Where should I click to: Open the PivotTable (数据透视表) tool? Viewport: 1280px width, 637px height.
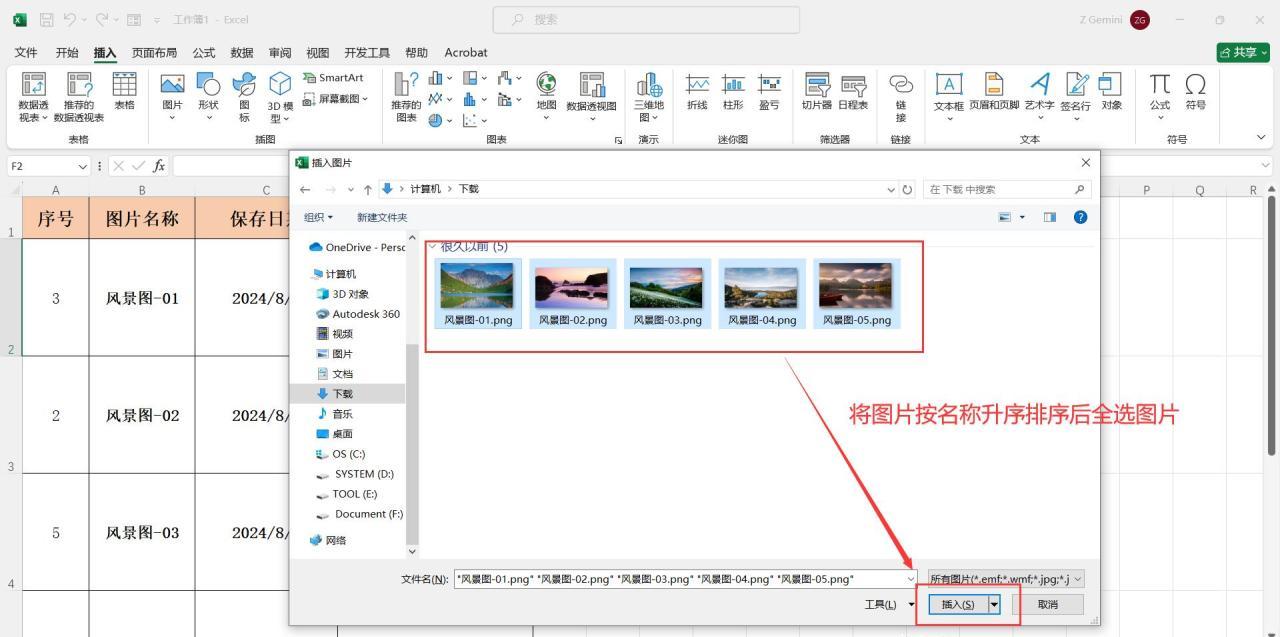(x=33, y=97)
